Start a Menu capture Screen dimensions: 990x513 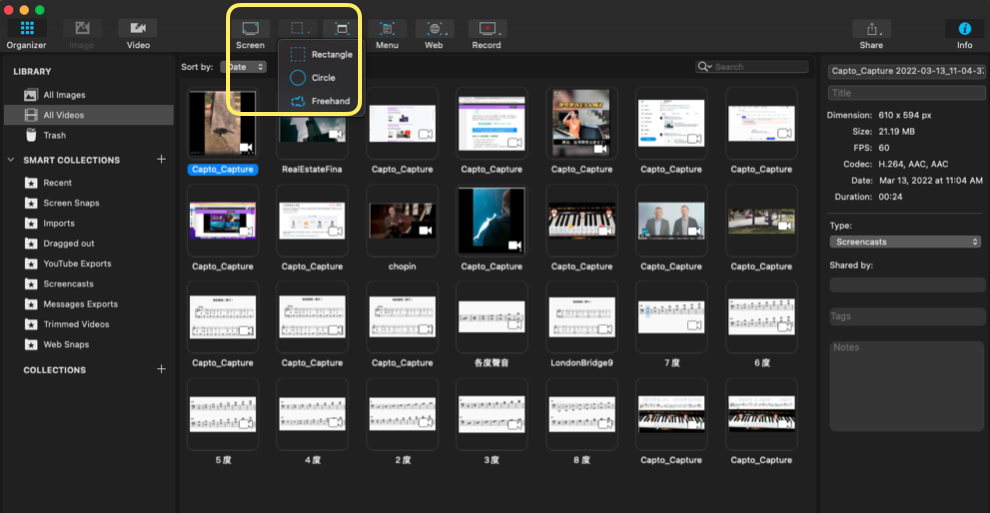387,29
